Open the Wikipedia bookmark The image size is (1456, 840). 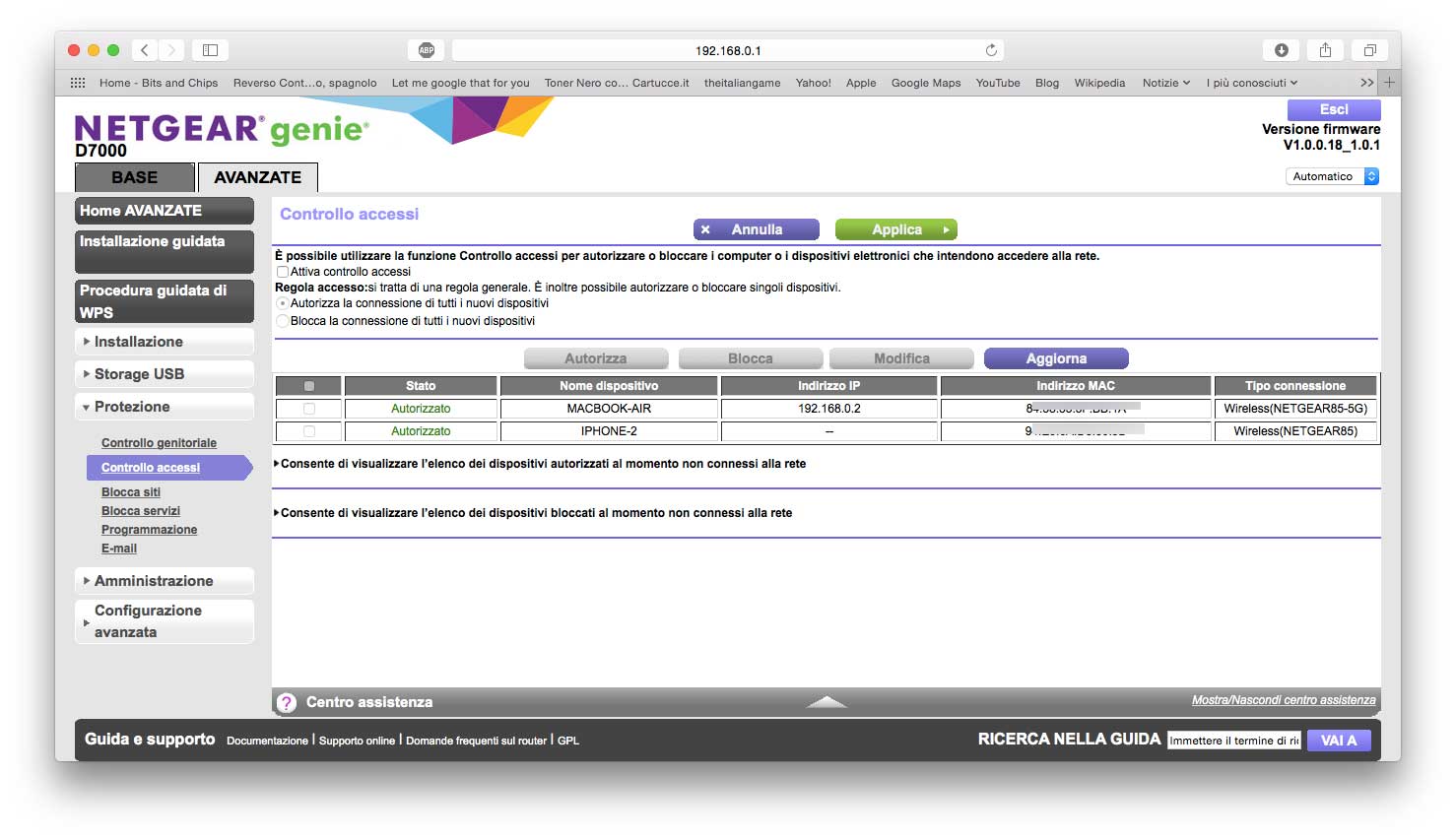pyautogui.click(x=1099, y=83)
